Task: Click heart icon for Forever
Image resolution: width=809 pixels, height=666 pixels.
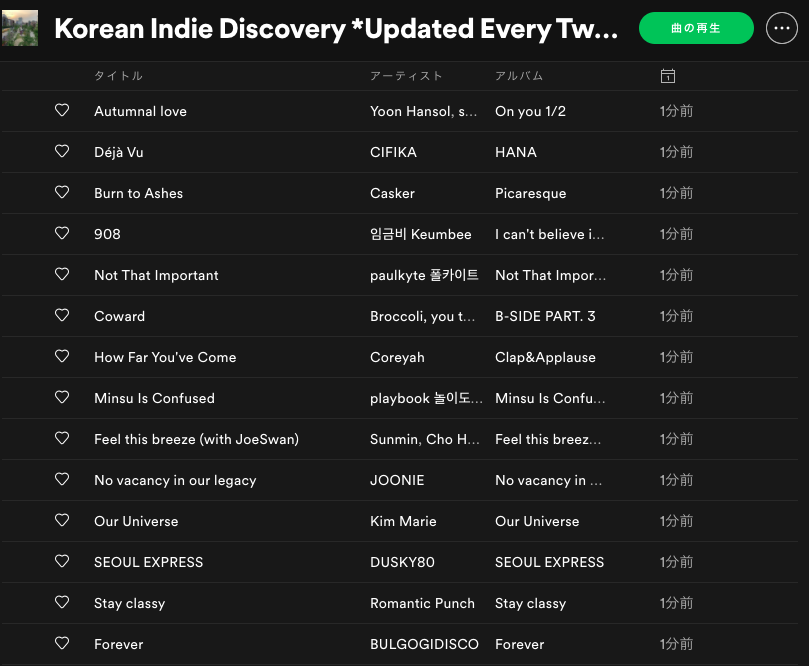Action: tap(62, 643)
